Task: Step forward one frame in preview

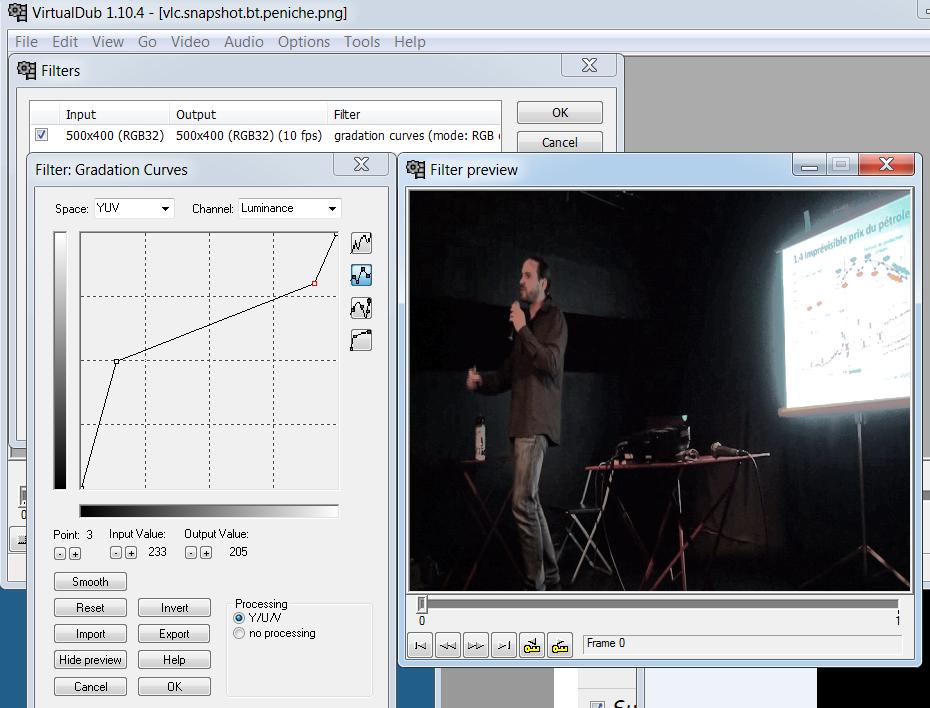Action: 477,646
